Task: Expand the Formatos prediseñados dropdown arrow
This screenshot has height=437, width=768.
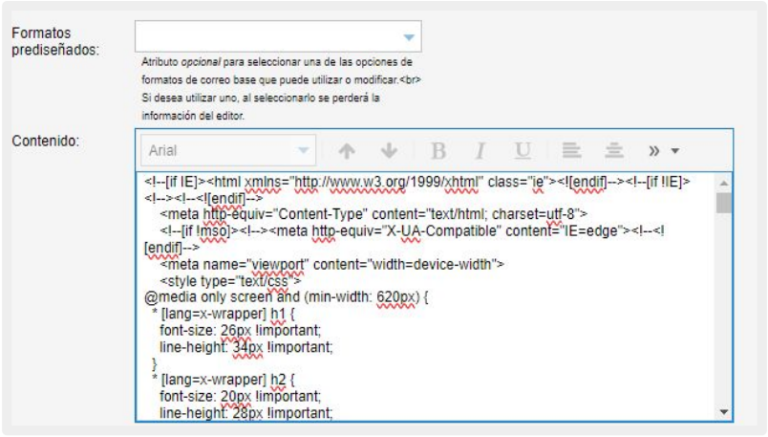Action: (408, 37)
